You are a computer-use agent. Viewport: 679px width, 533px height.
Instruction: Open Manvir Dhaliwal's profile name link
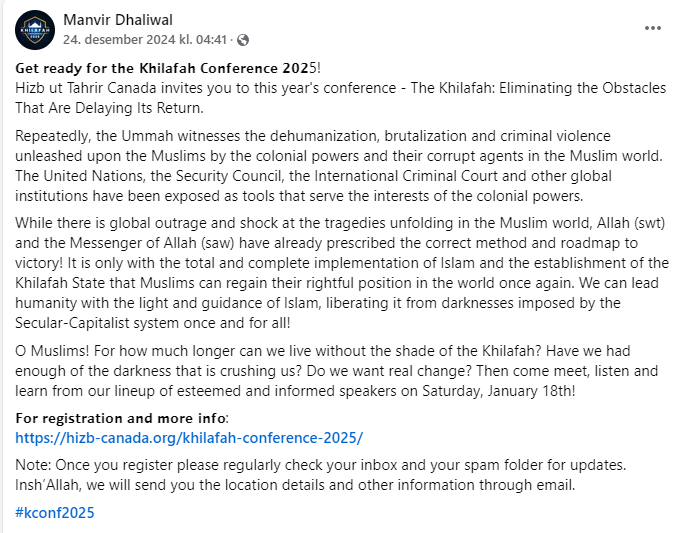[x=120, y=20]
